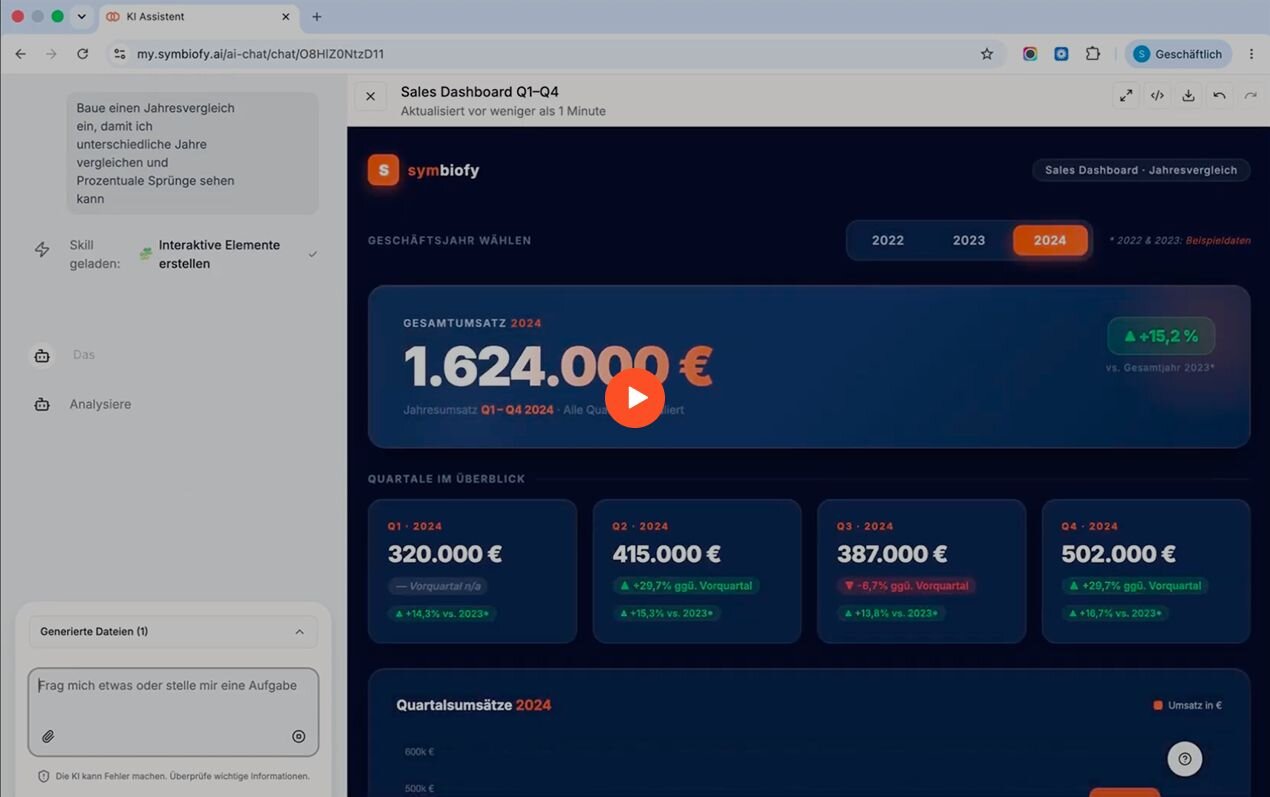Viewport: 1270px width, 797px height.
Task: Click the Gesamtumsatz 1.624.000 € figure
Action: tap(558, 367)
